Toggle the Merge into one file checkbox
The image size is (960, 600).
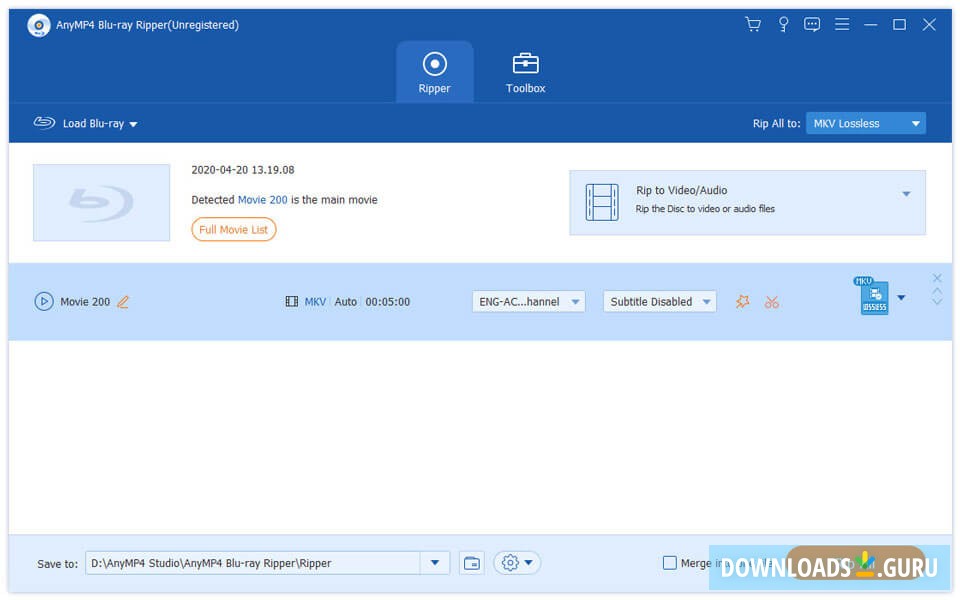click(670, 563)
